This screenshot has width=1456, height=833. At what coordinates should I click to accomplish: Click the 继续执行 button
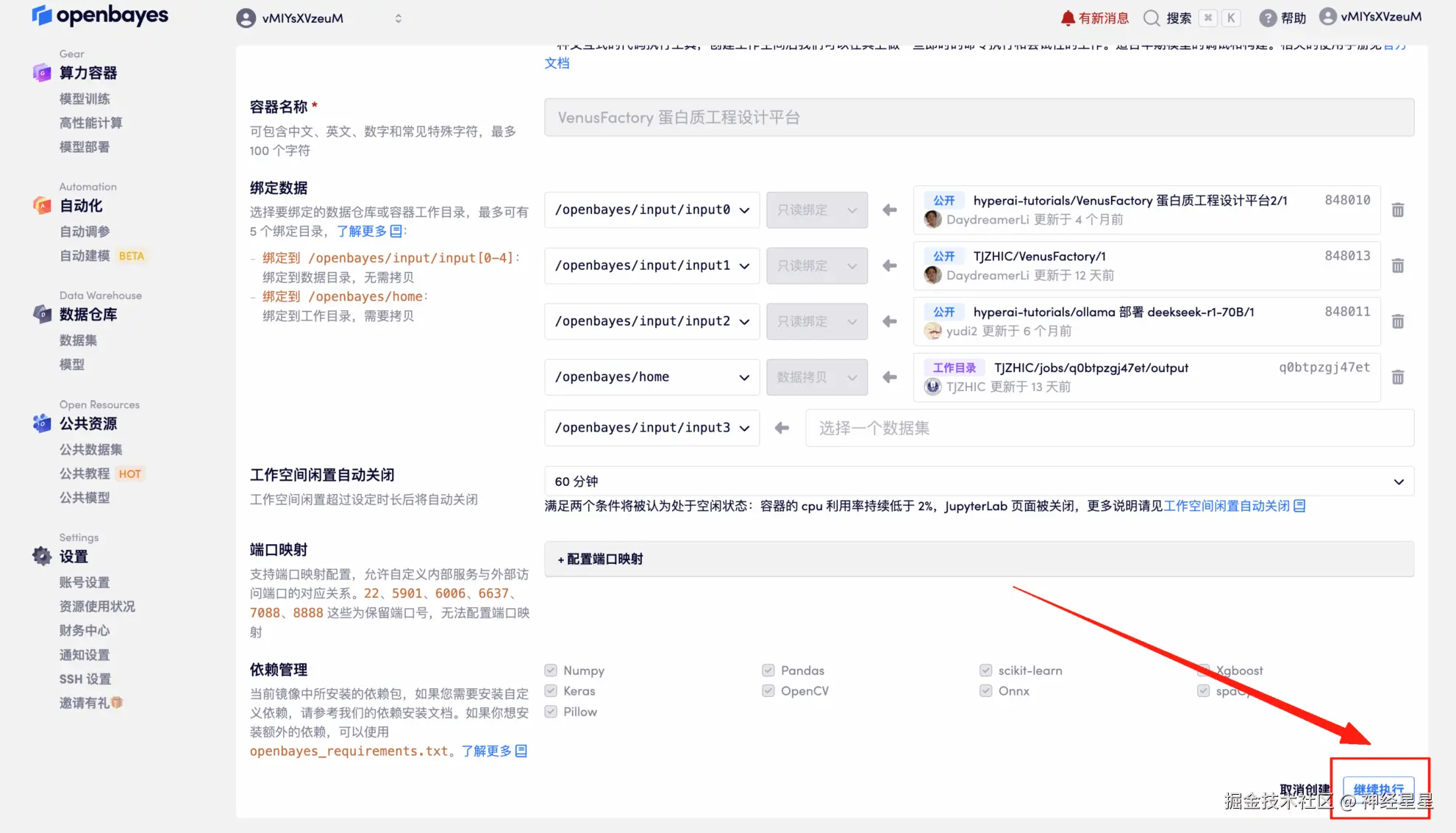tap(1378, 789)
